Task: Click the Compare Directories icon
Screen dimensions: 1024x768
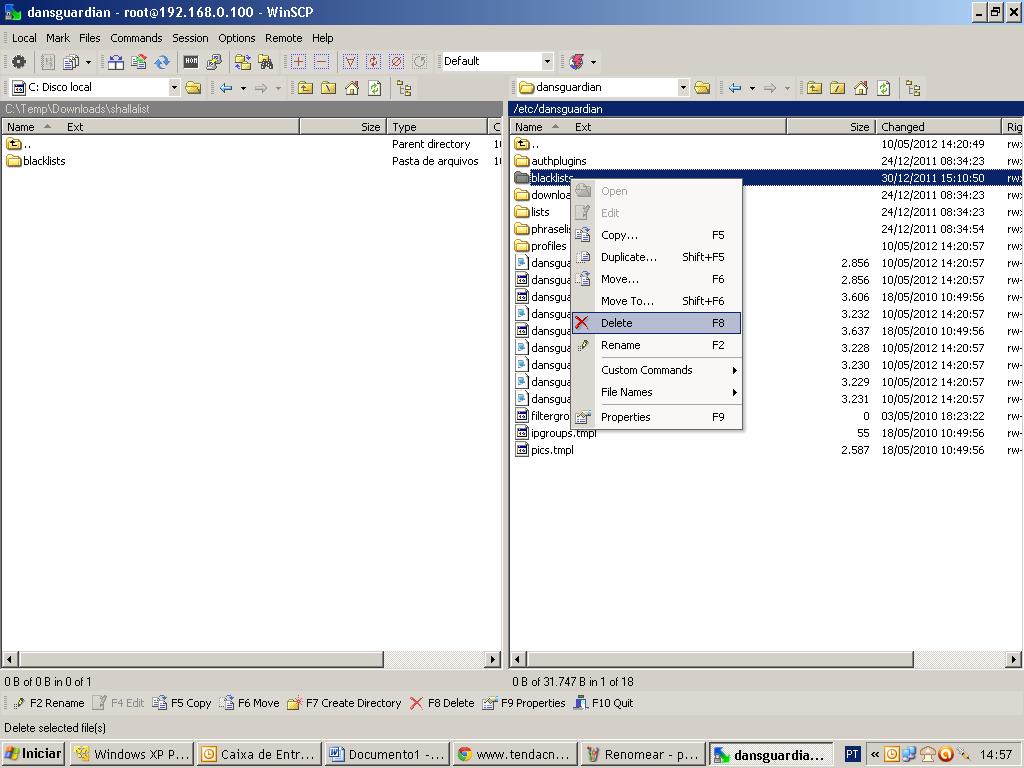Action: tap(116, 62)
